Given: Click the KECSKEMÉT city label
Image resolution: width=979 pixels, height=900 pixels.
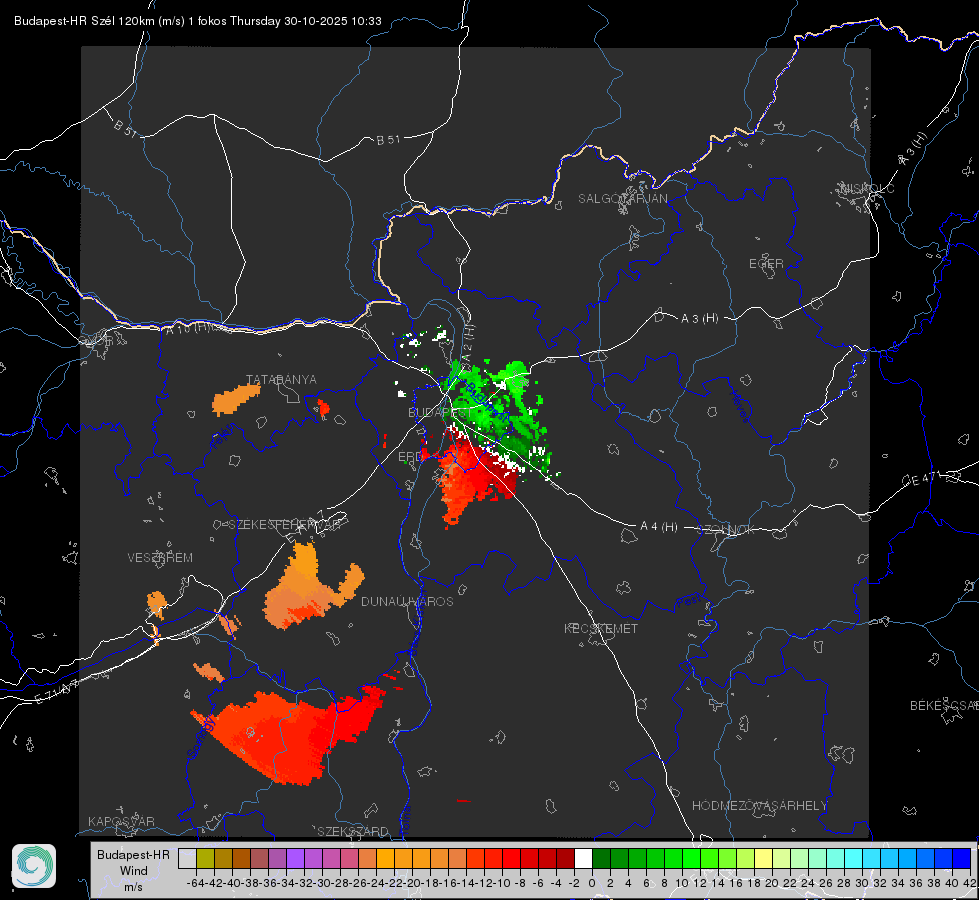Looking at the screenshot, I should (601, 628).
